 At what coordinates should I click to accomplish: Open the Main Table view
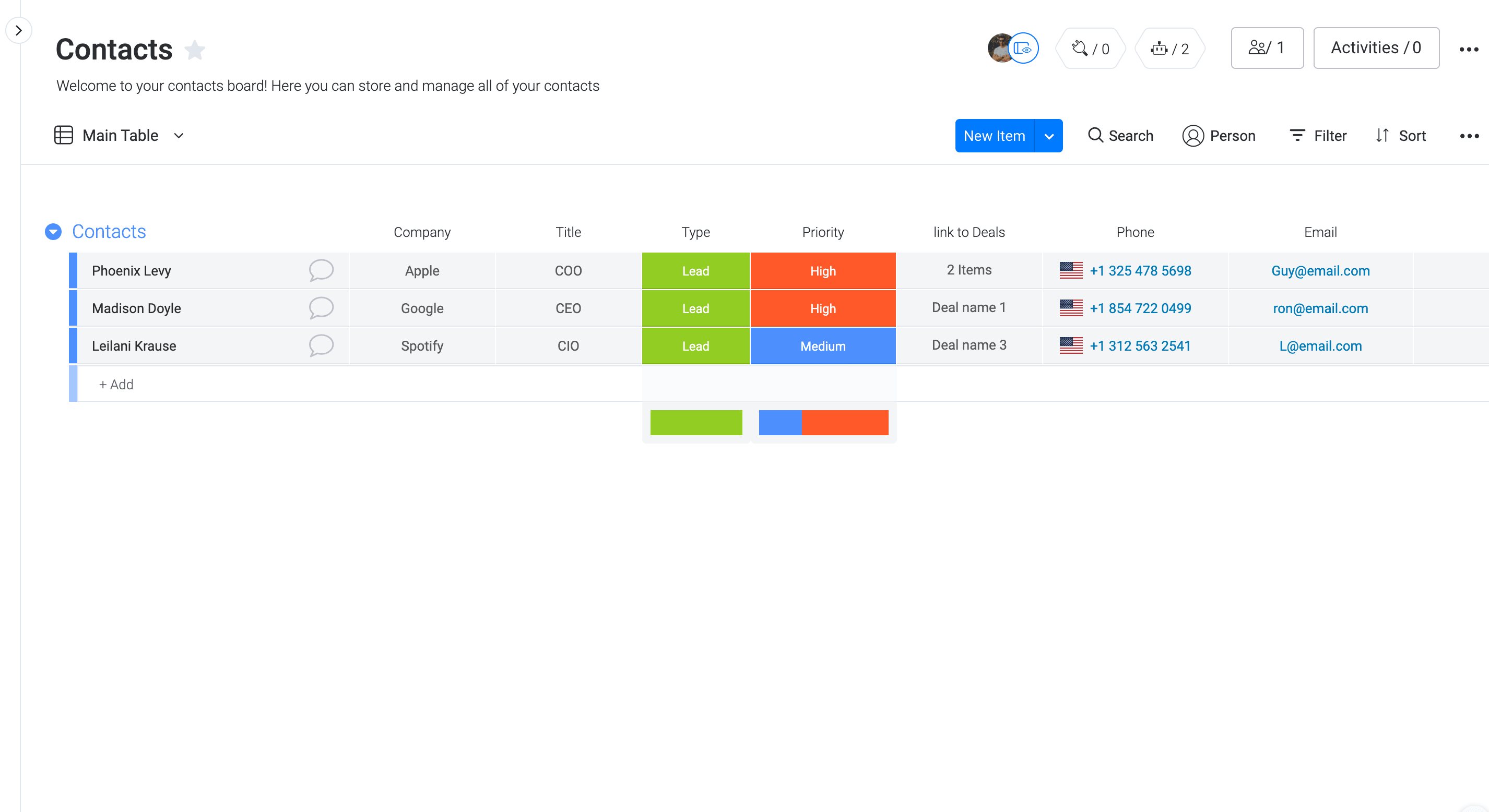pos(107,135)
